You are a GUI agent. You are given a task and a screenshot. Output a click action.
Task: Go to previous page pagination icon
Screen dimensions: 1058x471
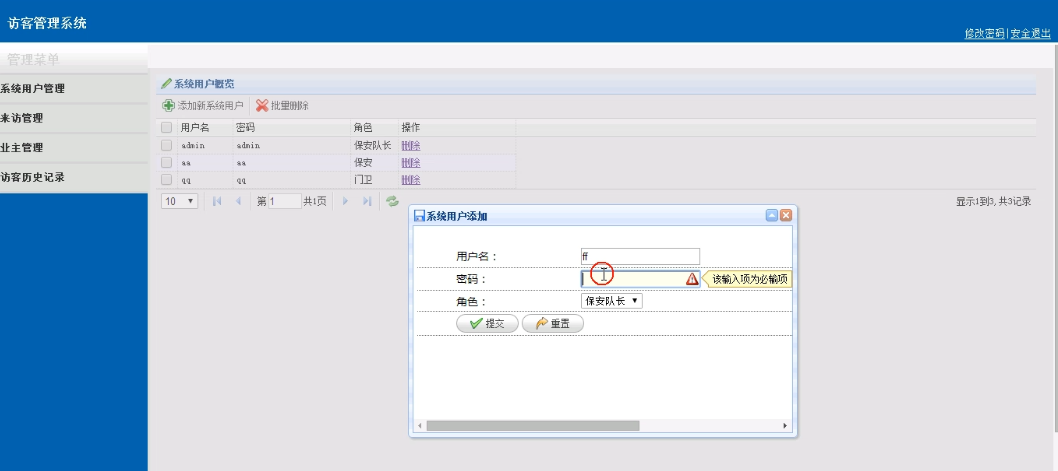[x=238, y=201]
